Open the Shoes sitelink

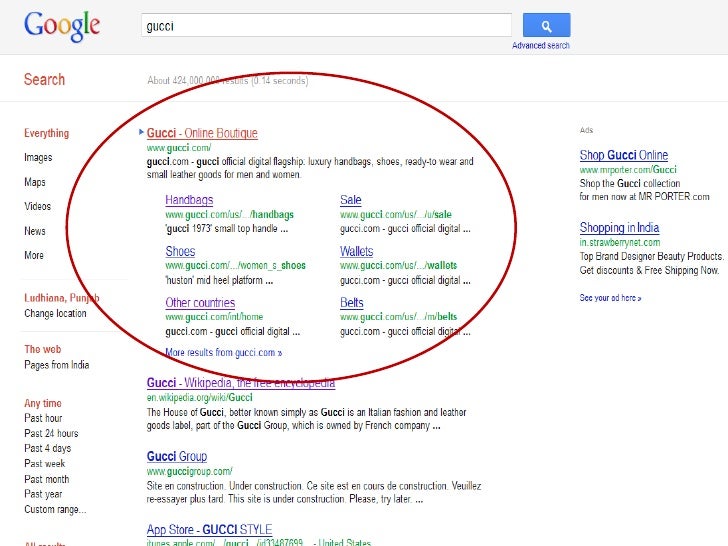click(180, 251)
